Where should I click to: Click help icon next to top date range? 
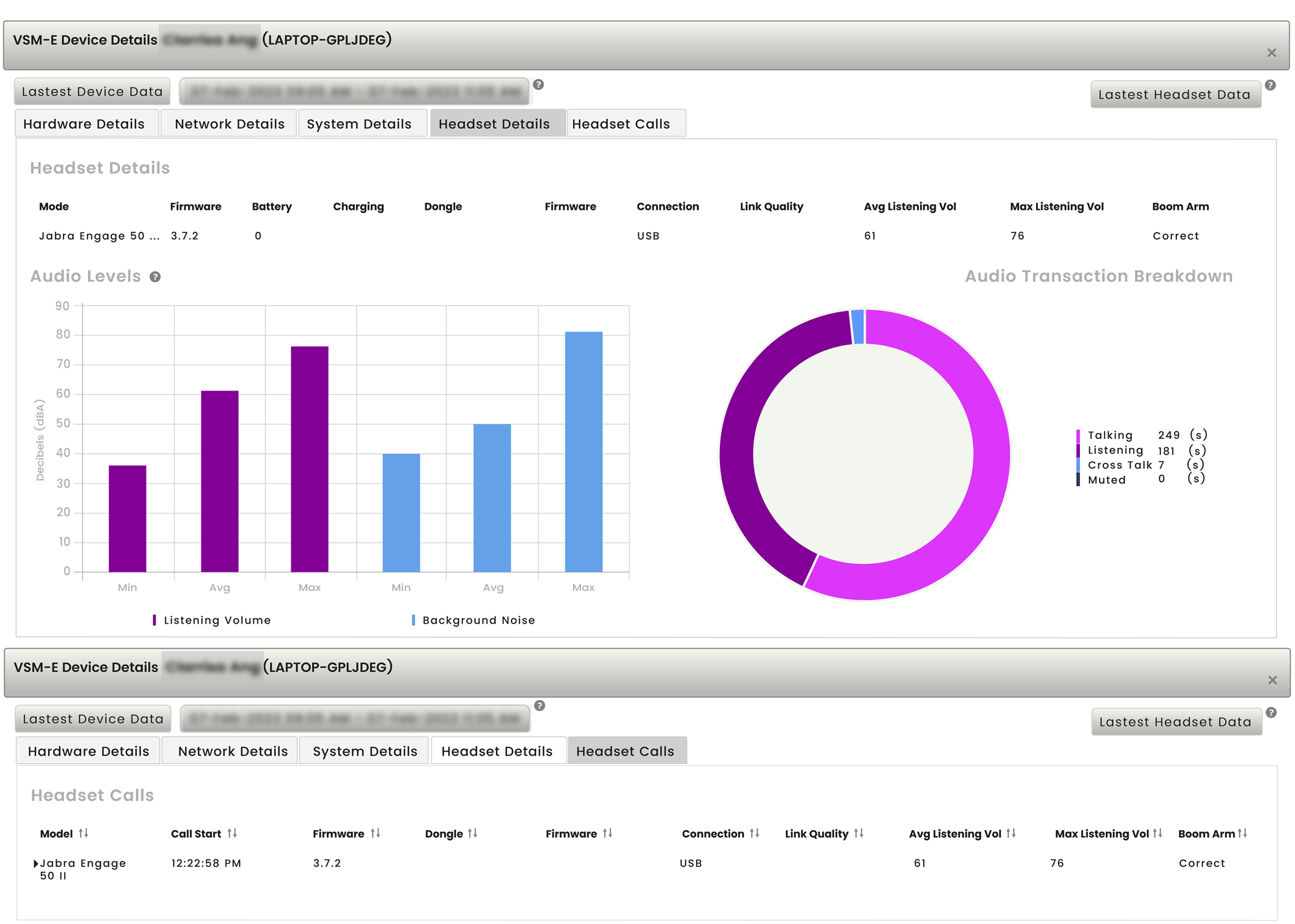click(x=538, y=85)
